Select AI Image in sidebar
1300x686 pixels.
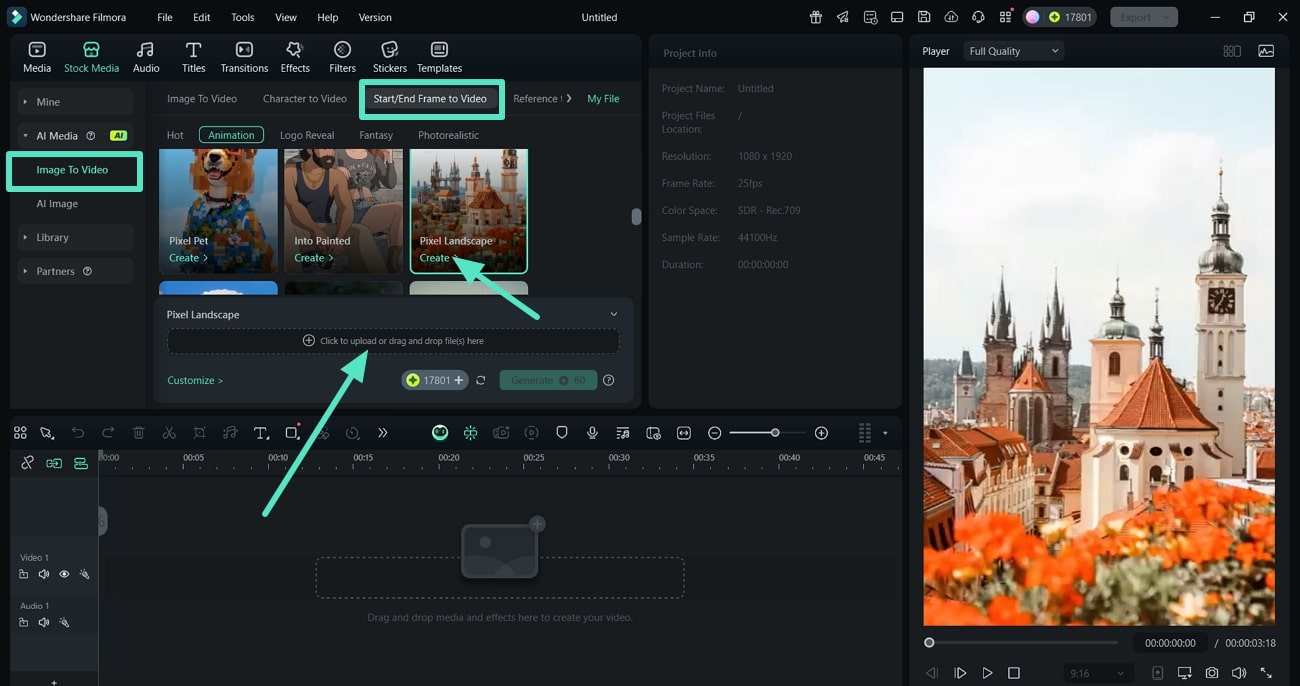[x=57, y=204]
